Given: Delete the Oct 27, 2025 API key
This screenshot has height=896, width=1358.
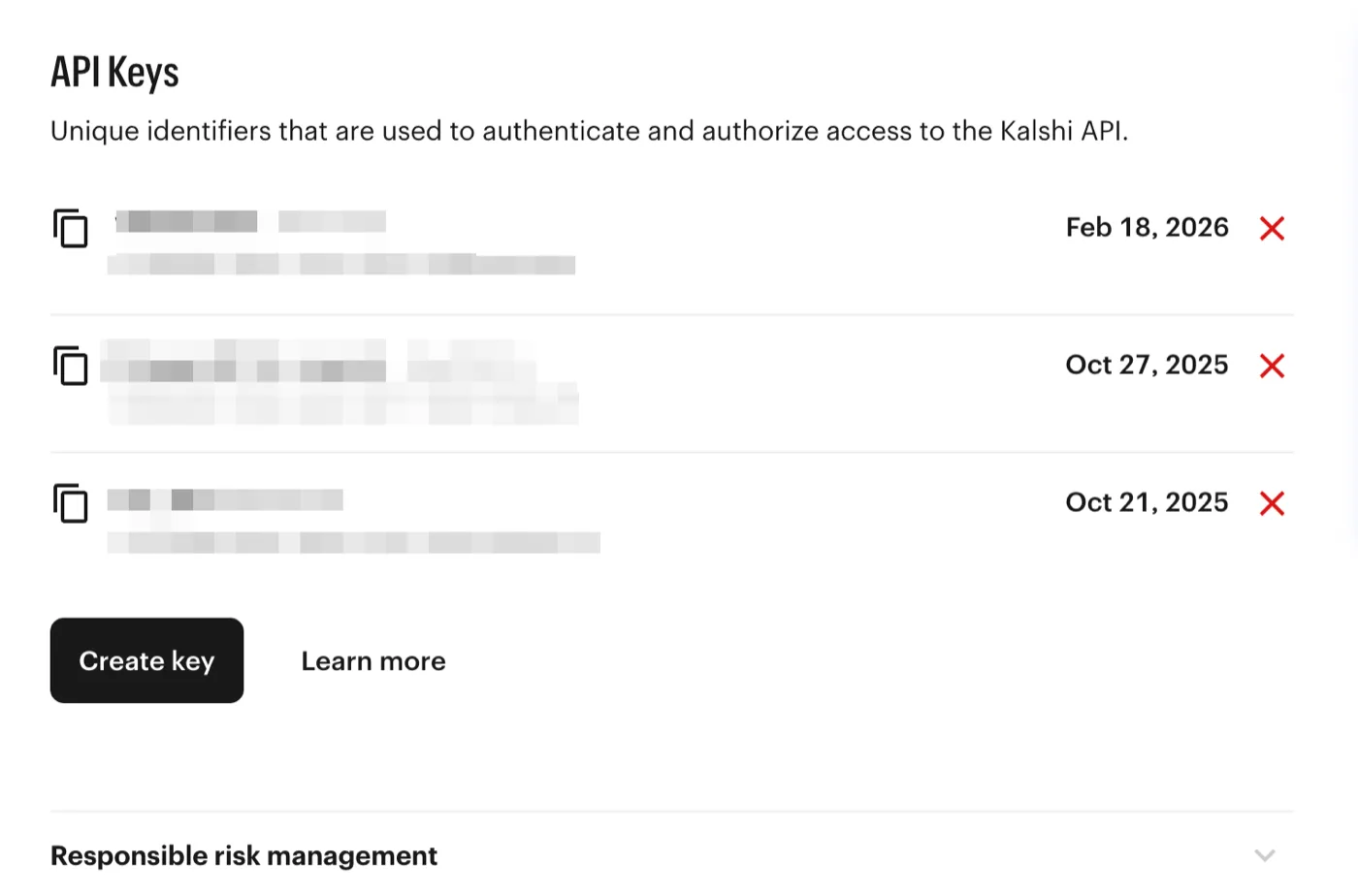Looking at the screenshot, I should pos(1272,366).
